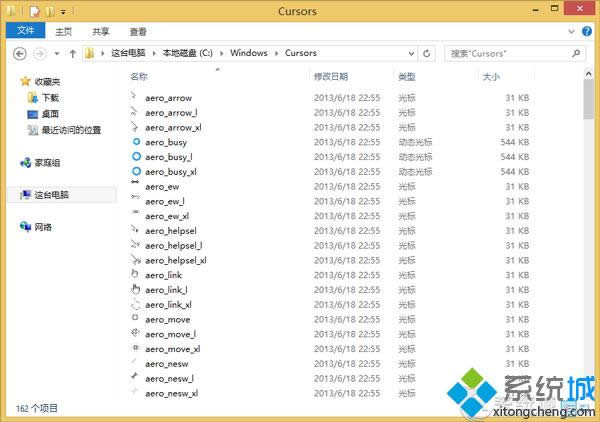Select the aero_helpsel cursor icon
This screenshot has height=422, width=600.
click(x=135, y=229)
